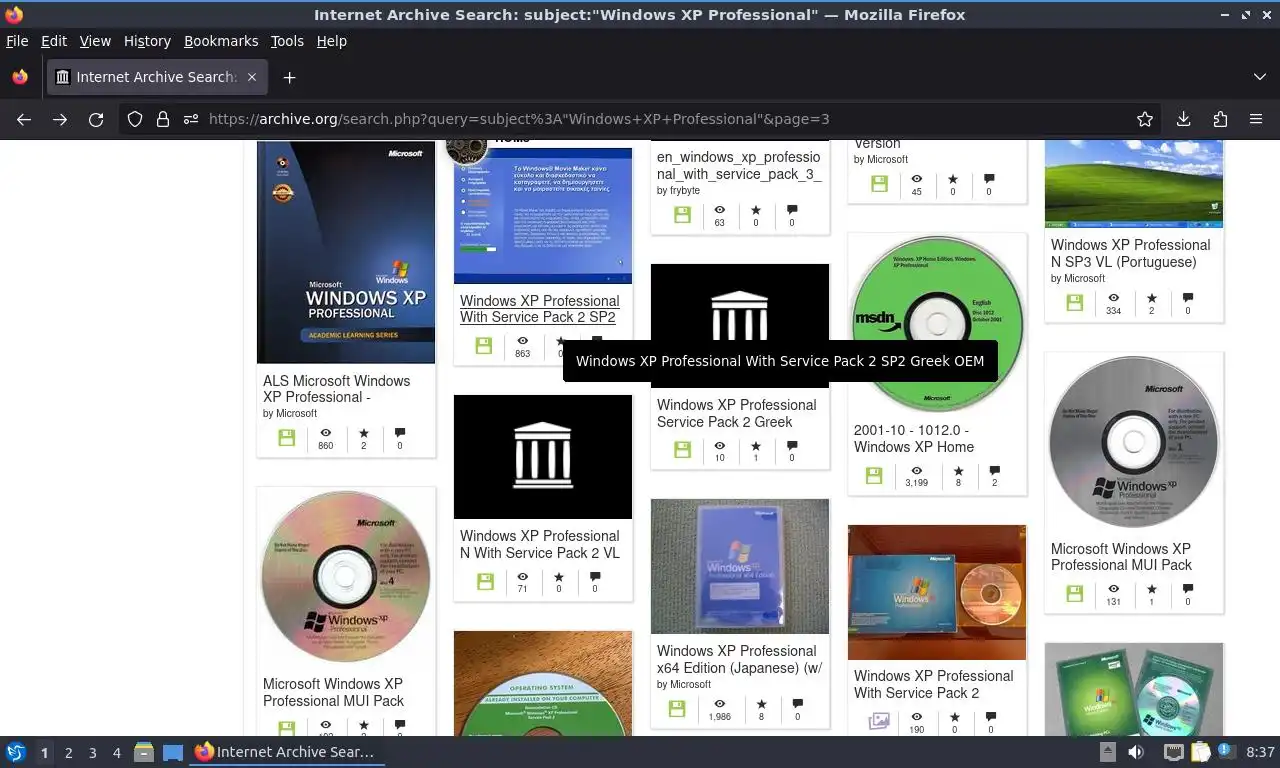Open the Bookmarks menu
Screen dimensions: 1280x768
[221, 41]
